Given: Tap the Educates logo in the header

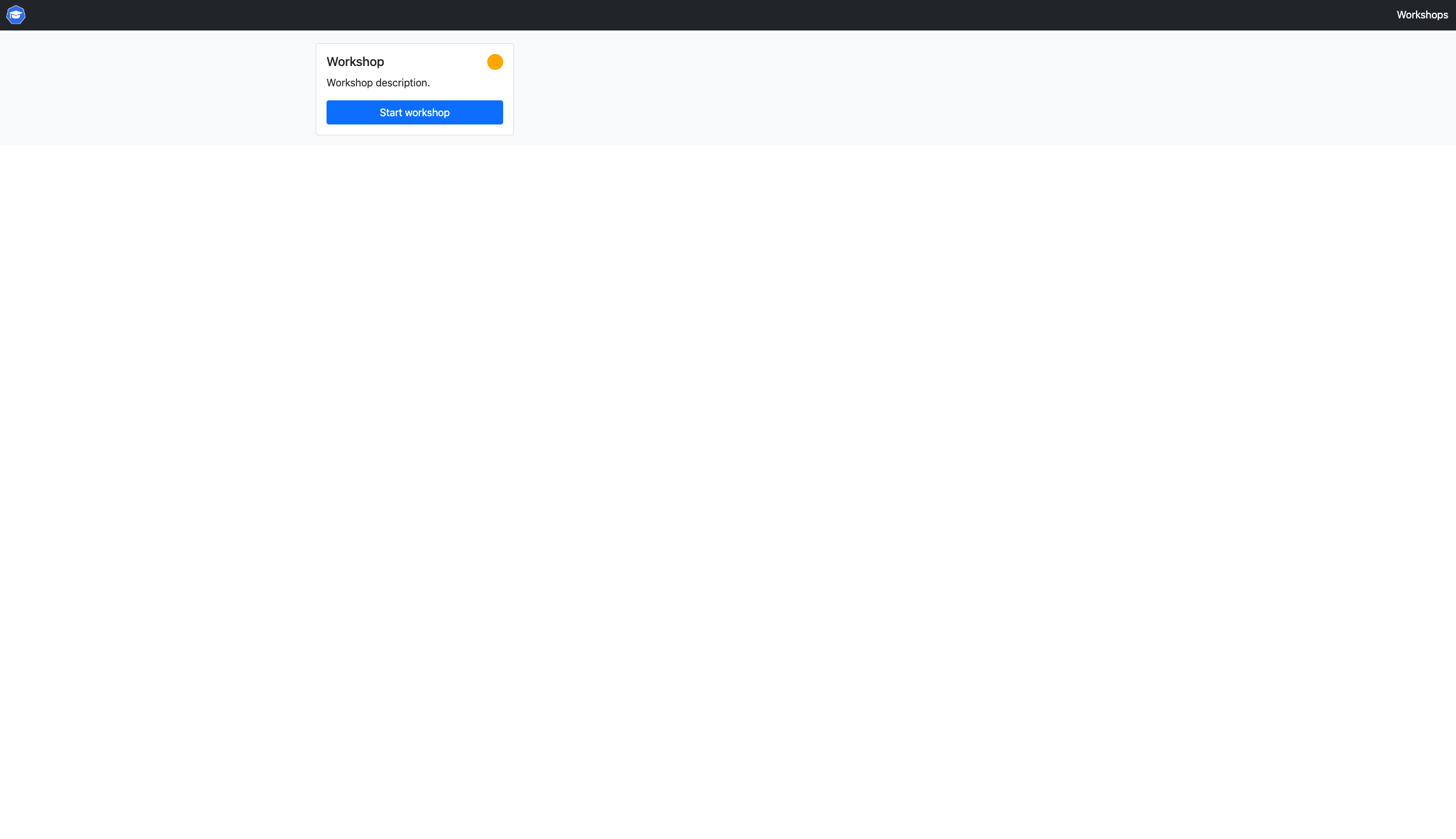Looking at the screenshot, I should [16, 15].
